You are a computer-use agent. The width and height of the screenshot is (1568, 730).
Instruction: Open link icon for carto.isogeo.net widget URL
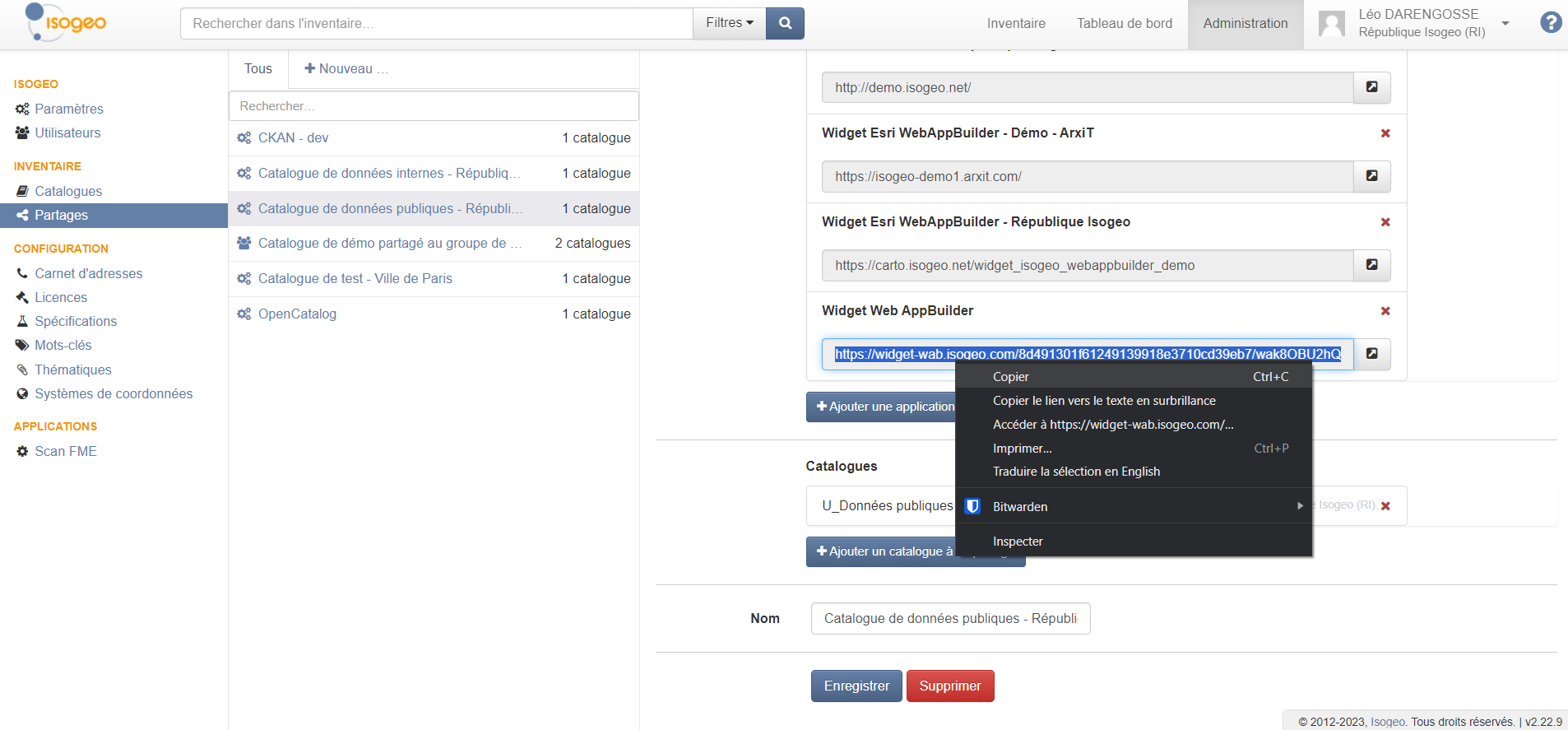click(x=1372, y=265)
